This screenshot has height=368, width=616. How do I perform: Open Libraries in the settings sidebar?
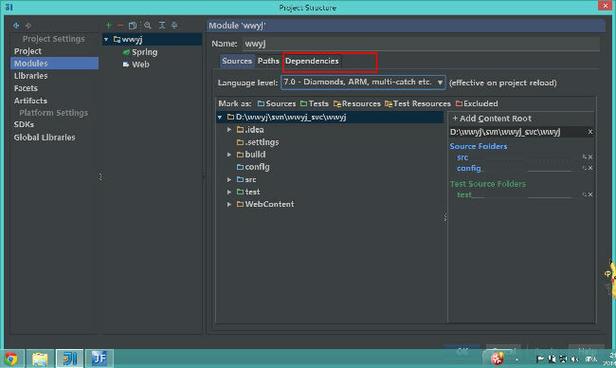pos(31,76)
